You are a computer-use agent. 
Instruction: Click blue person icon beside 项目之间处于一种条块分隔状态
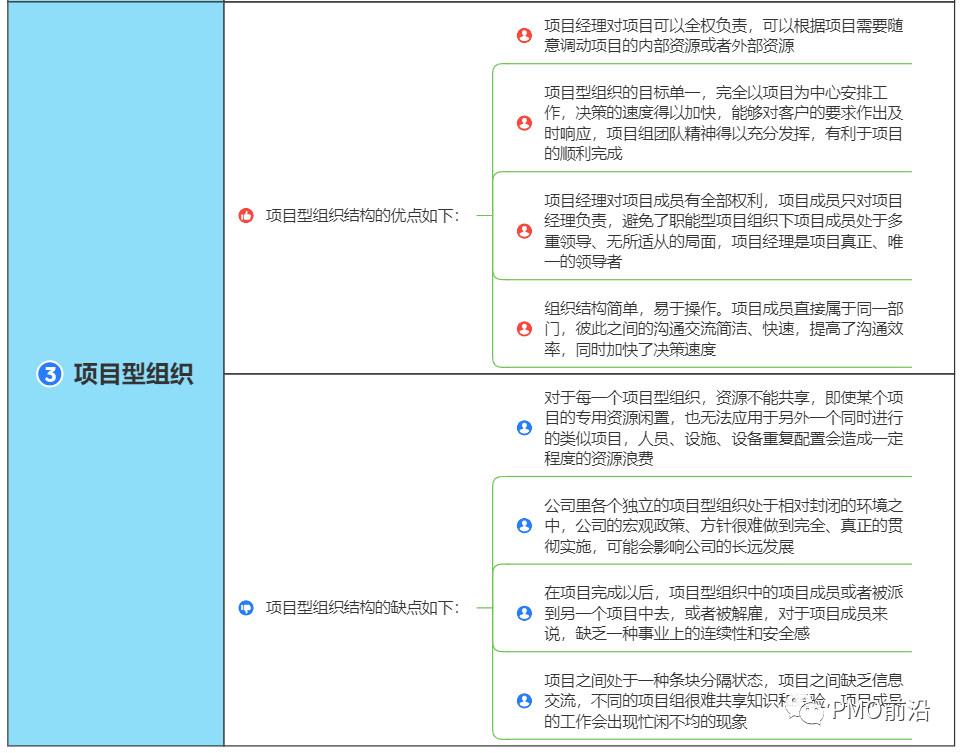[525, 701]
